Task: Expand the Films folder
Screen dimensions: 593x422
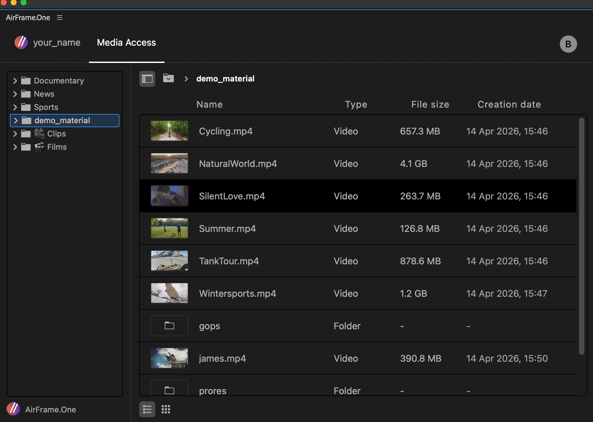Action: point(15,147)
